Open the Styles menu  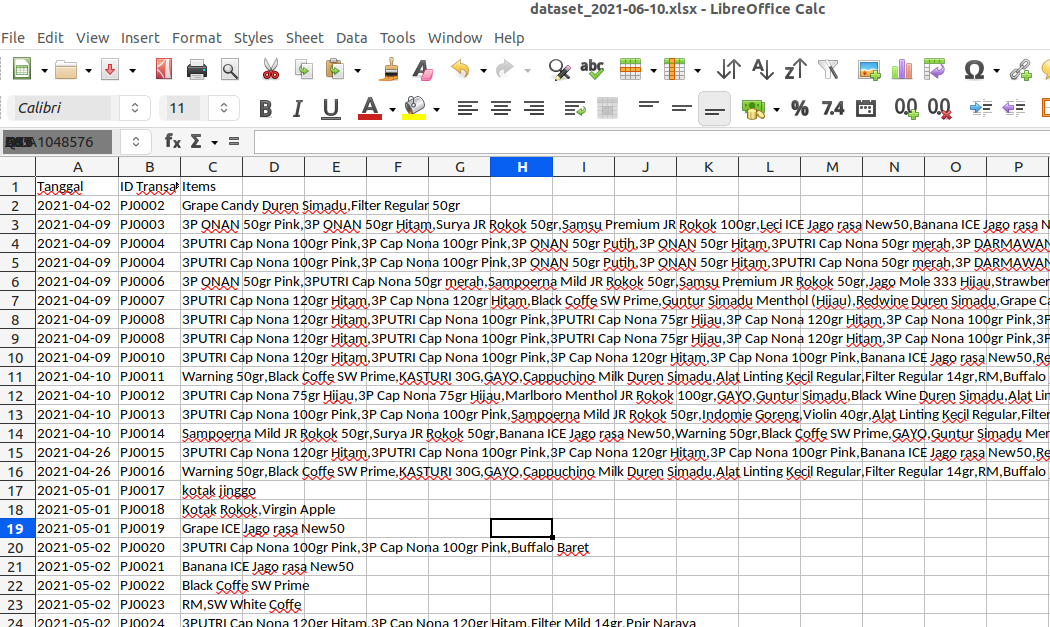tap(253, 38)
